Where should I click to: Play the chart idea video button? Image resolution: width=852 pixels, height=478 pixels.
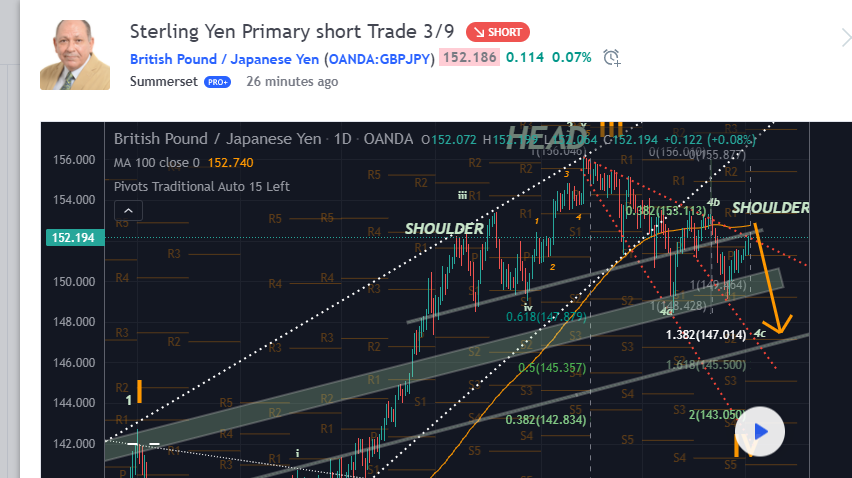760,431
